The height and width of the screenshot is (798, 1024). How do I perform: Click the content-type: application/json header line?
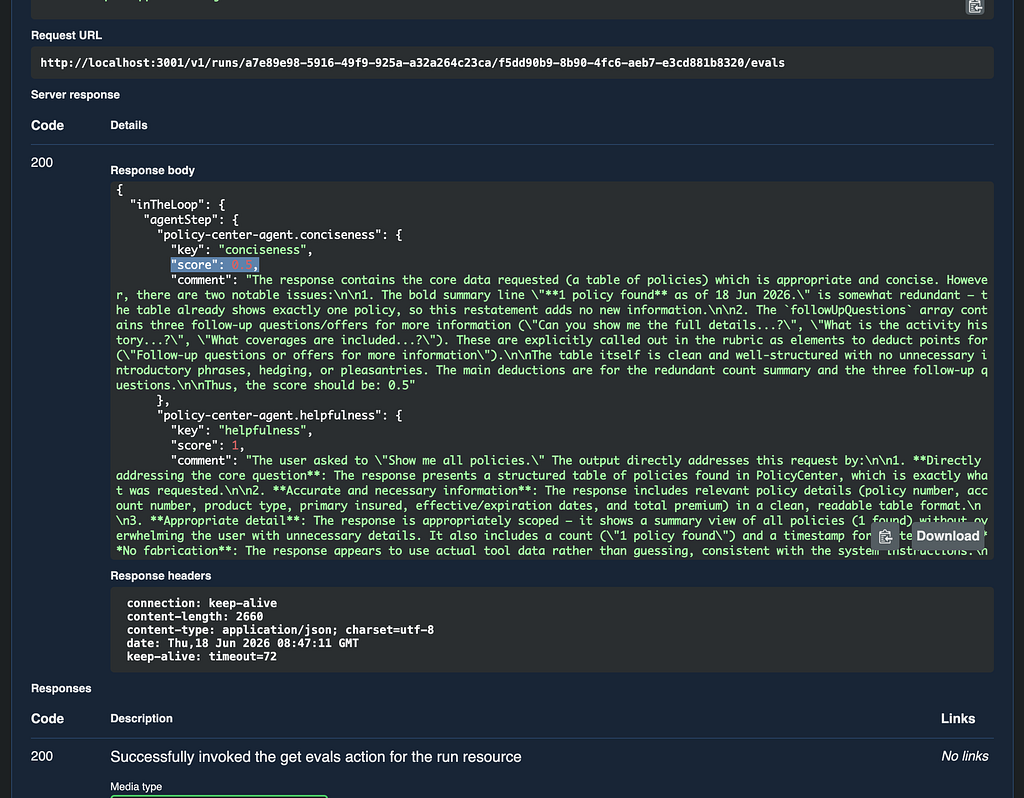pyautogui.click(x=280, y=630)
